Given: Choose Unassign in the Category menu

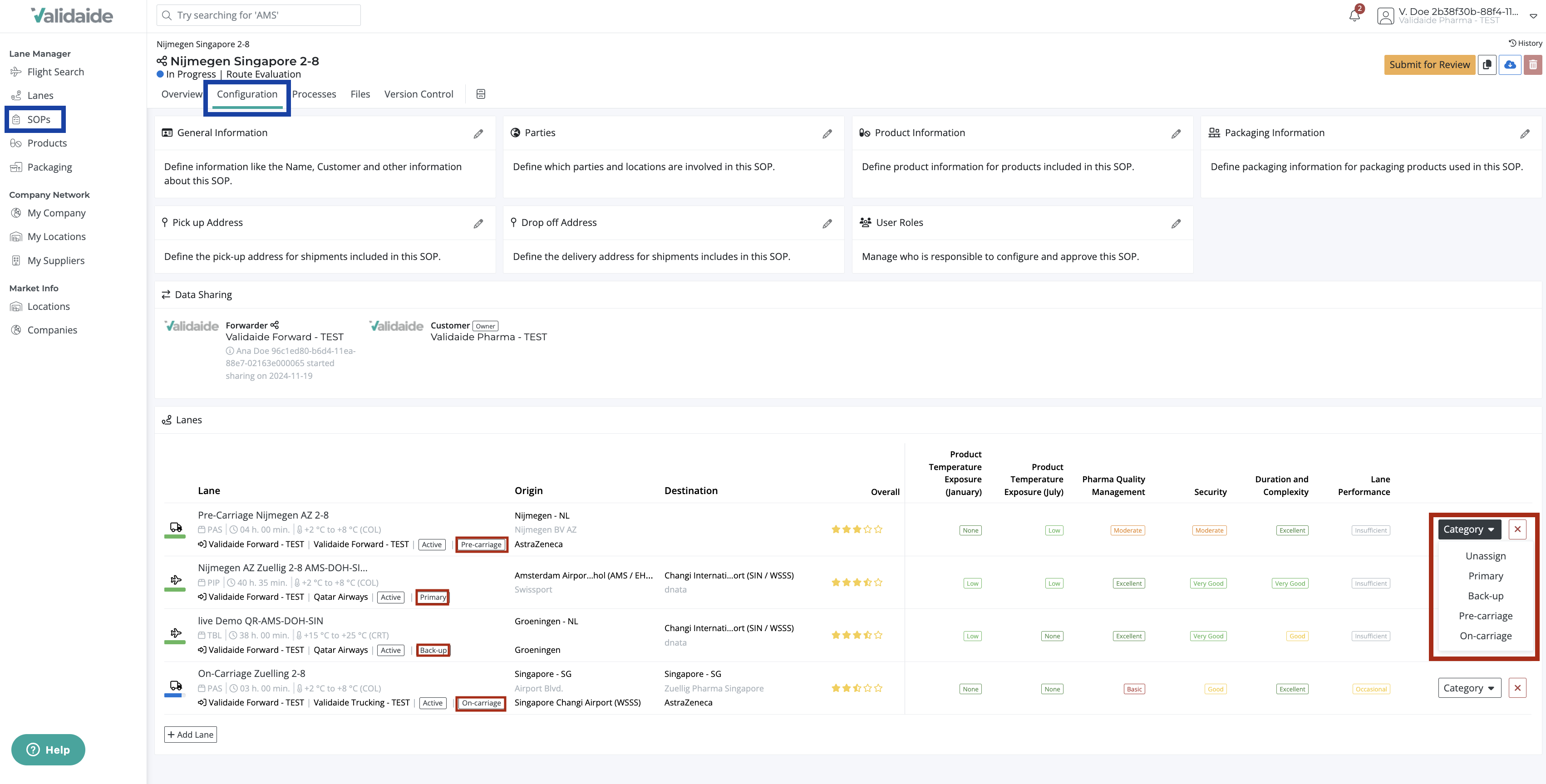Looking at the screenshot, I should click(x=1485, y=555).
